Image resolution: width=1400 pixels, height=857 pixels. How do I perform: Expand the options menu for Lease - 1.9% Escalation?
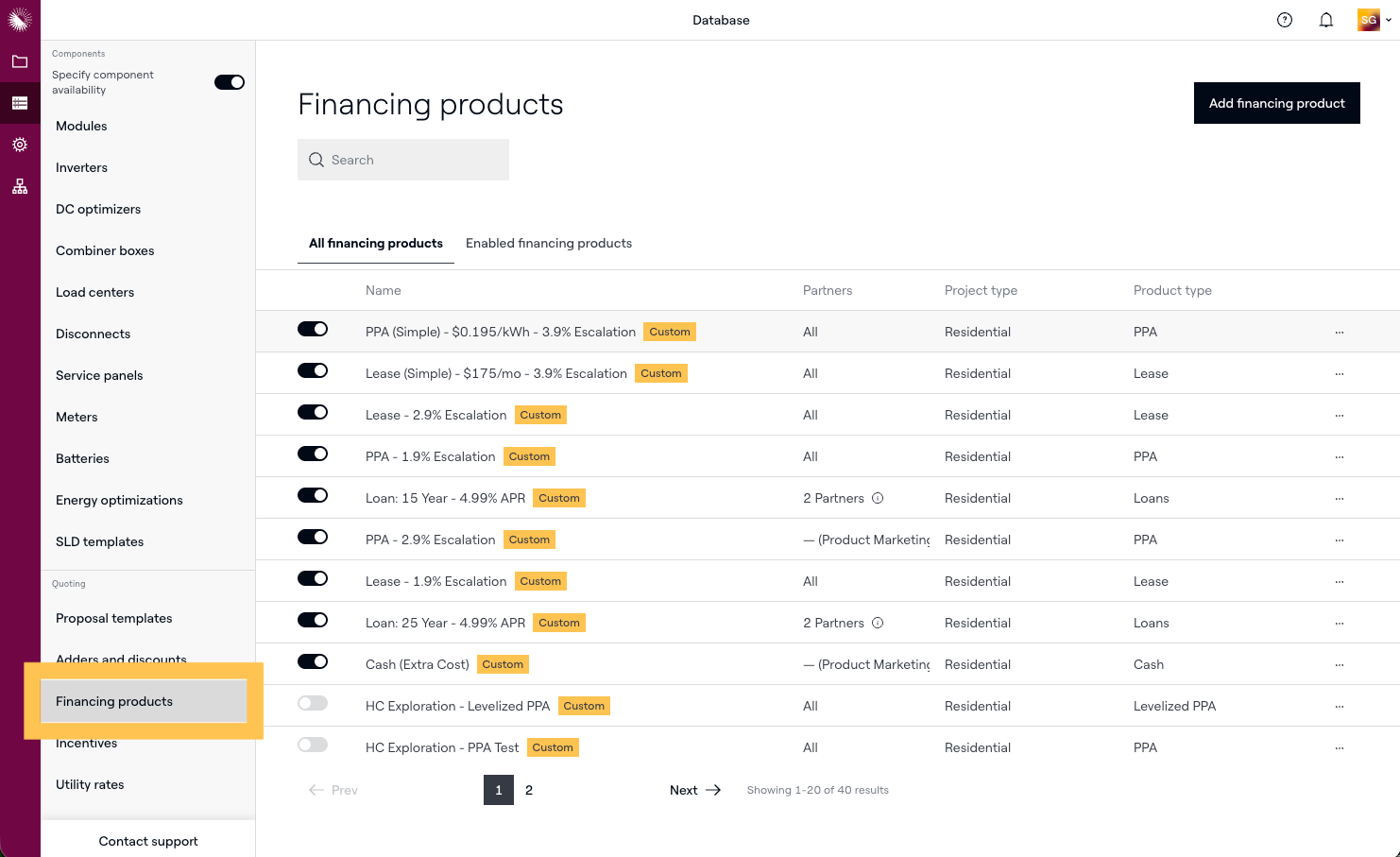click(1339, 582)
